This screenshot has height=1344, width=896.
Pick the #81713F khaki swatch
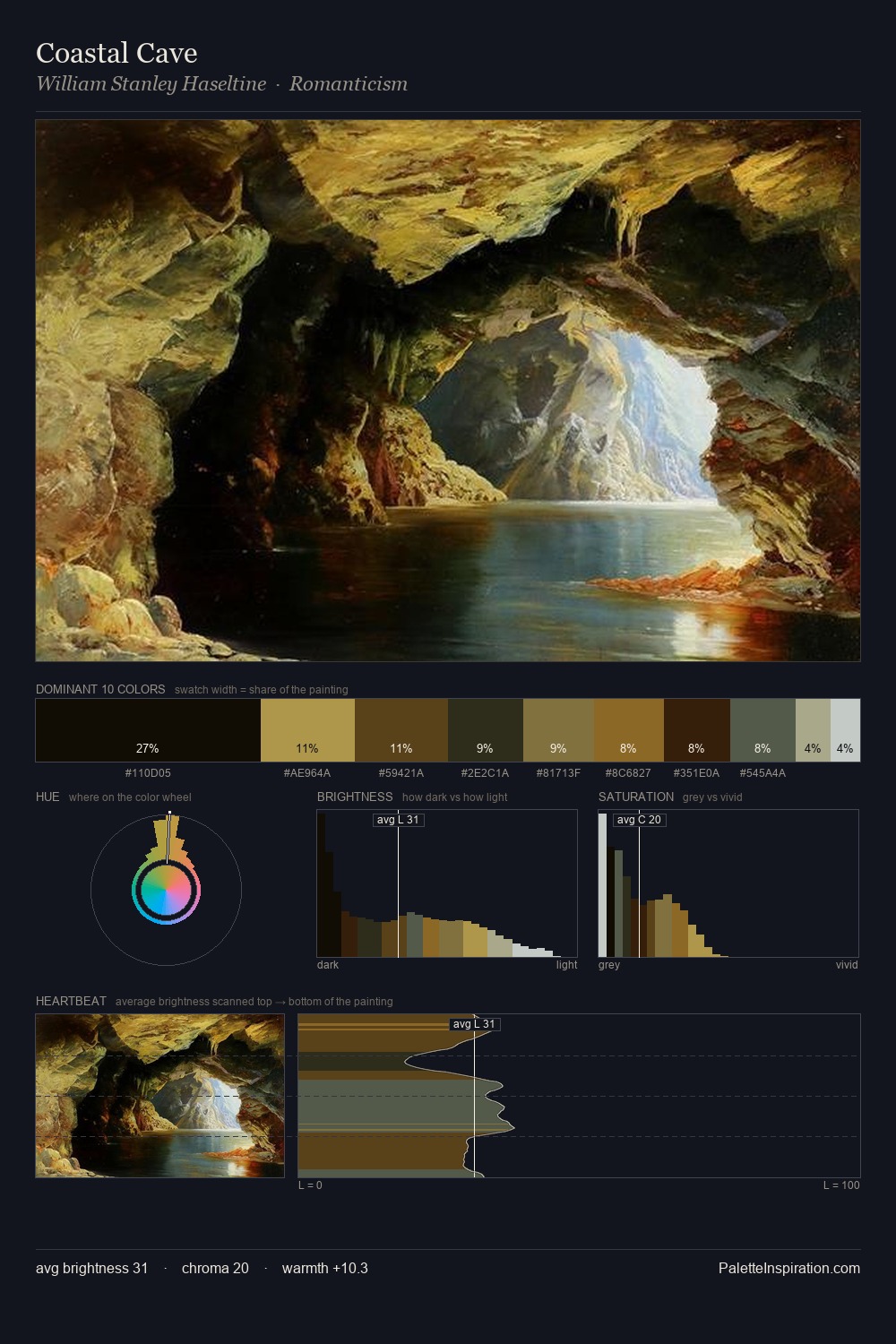558,730
